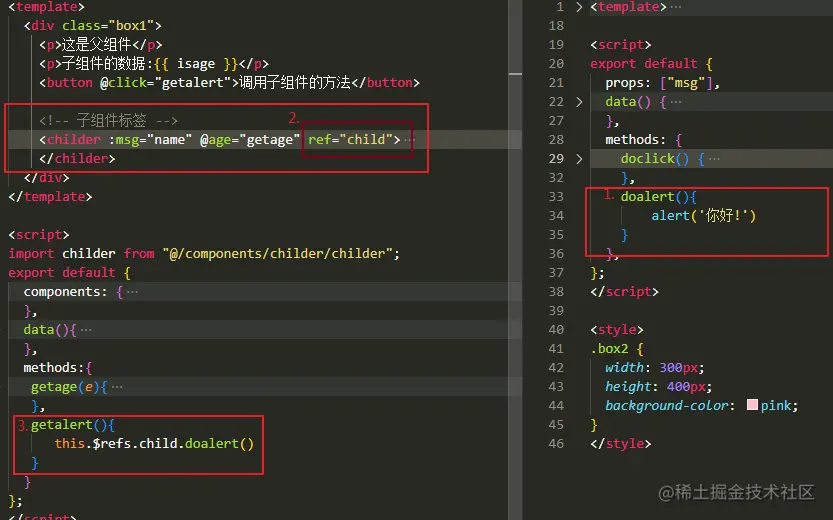The height and width of the screenshot is (520, 833).
Task: Click the closing </childer> tag
Action: [x=77, y=159]
